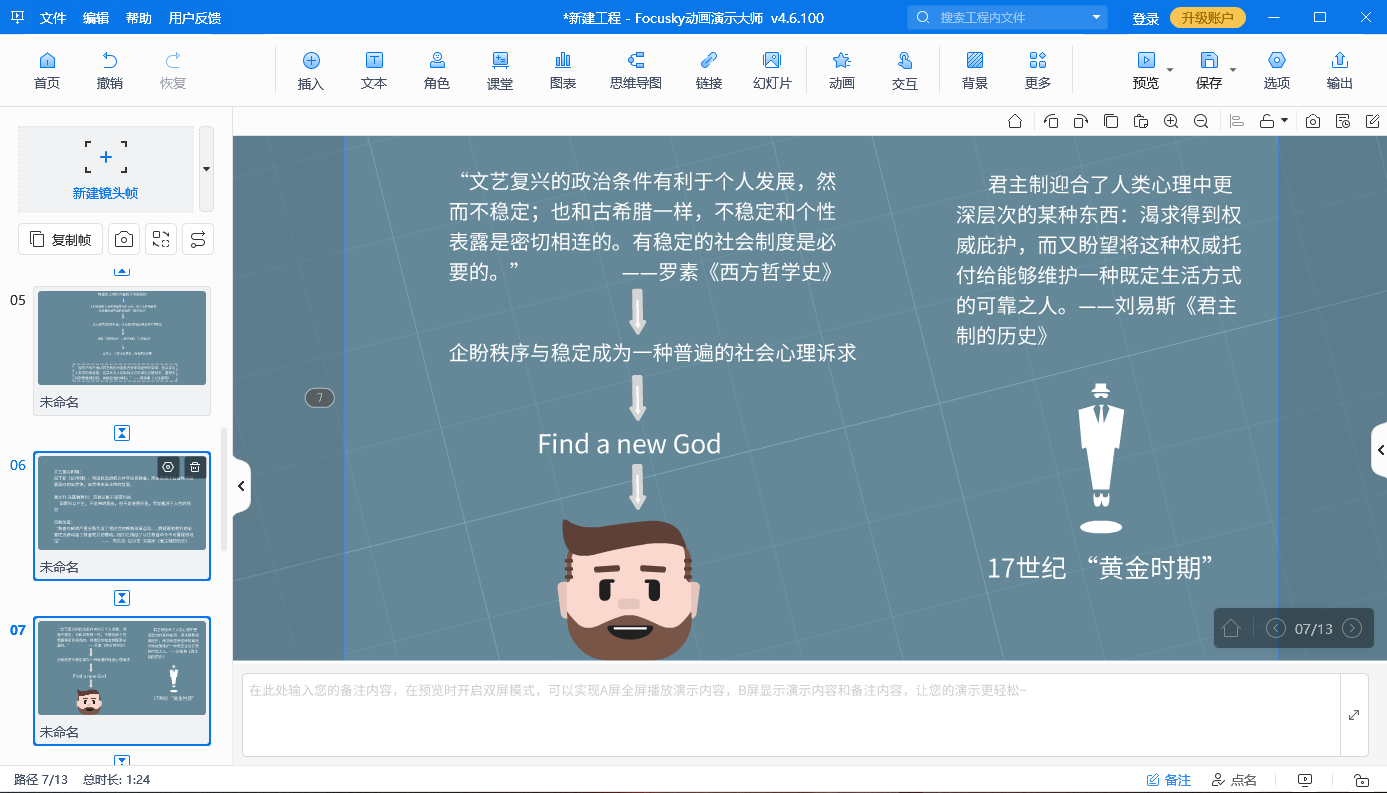Click the 点名 roll call button
Screen dimensions: 1387x793
1234,780
